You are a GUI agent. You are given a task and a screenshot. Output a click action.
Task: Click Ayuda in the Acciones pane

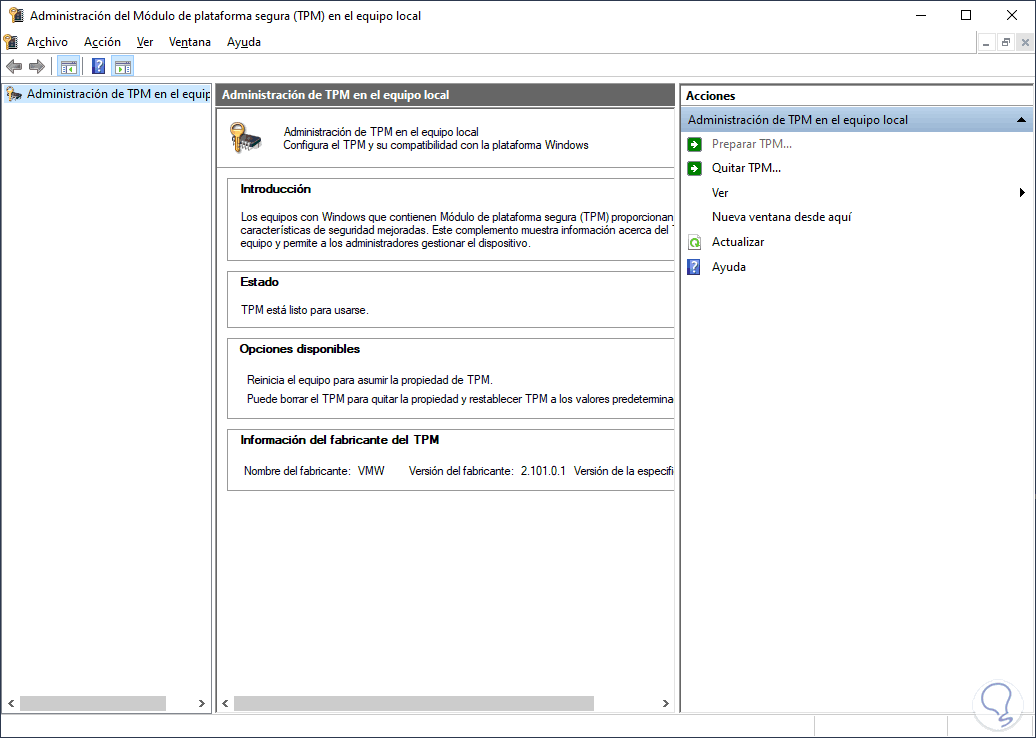[x=728, y=267]
